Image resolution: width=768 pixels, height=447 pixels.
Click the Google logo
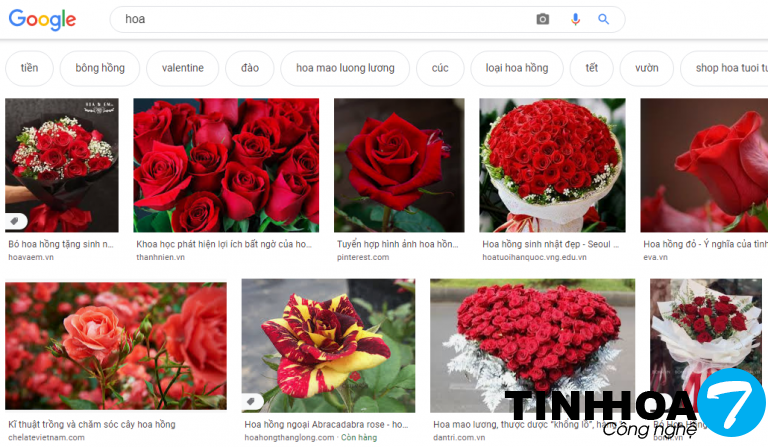(41, 19)
